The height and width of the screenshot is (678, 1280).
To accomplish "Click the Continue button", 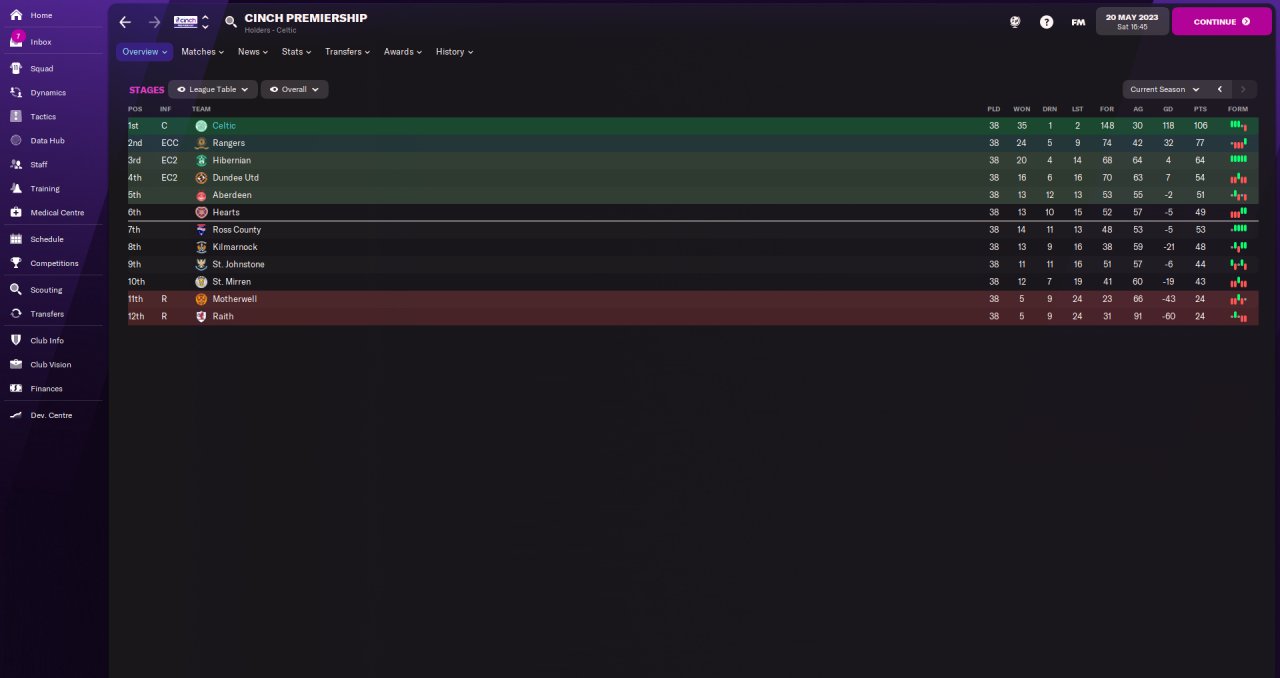I will click(1222, 21).
